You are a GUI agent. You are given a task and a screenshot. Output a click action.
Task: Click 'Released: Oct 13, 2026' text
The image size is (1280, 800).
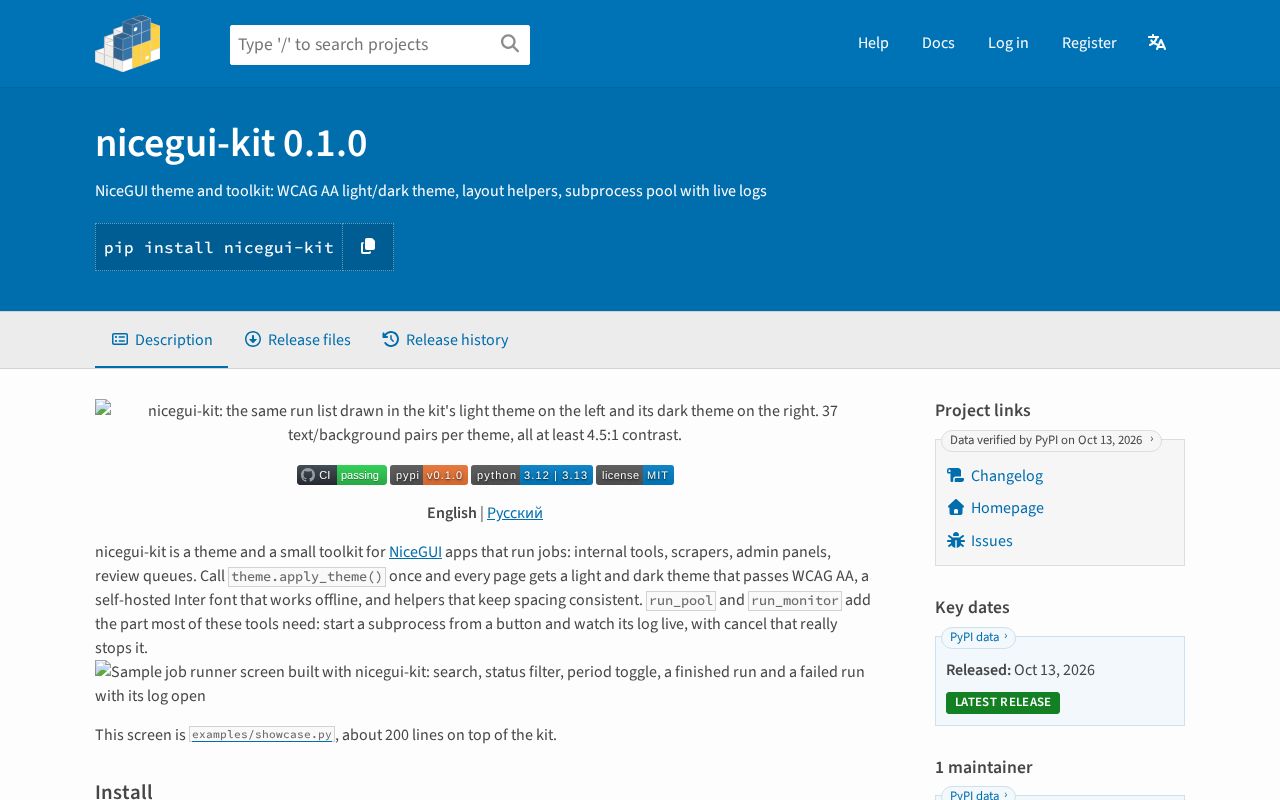(x=1020, y=670)
